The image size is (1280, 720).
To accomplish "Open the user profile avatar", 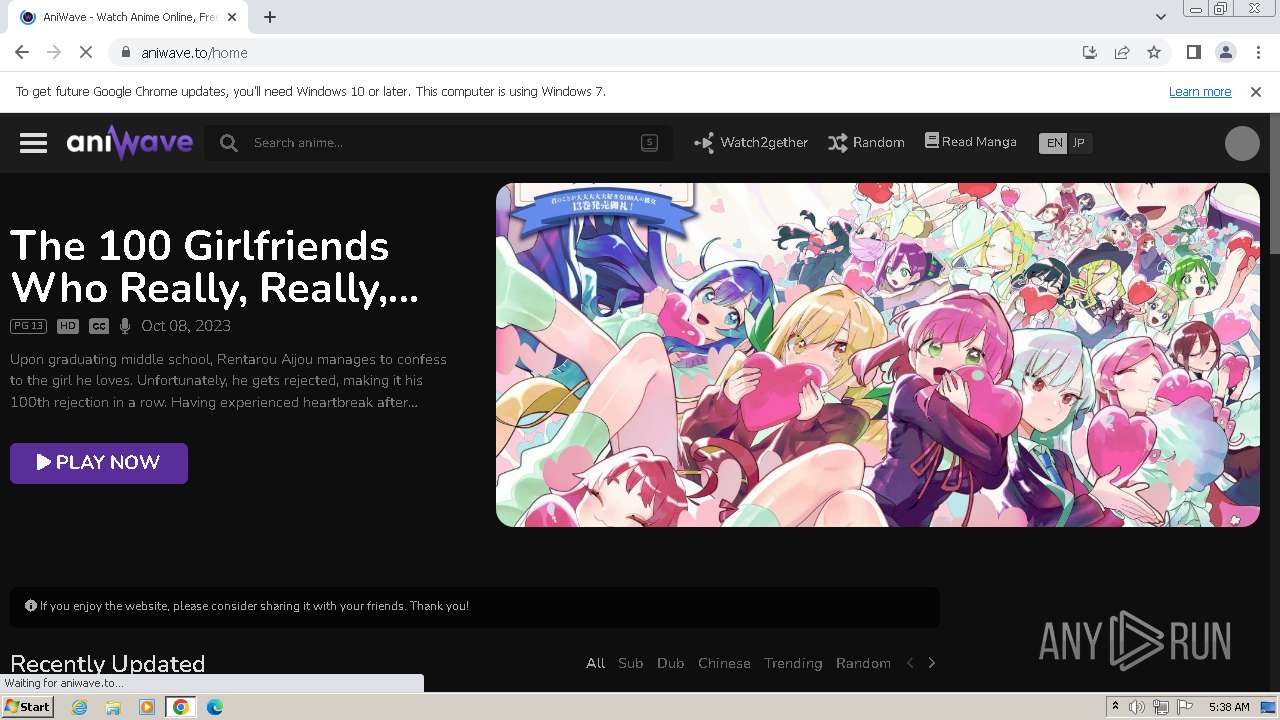I will [1242, 143].
